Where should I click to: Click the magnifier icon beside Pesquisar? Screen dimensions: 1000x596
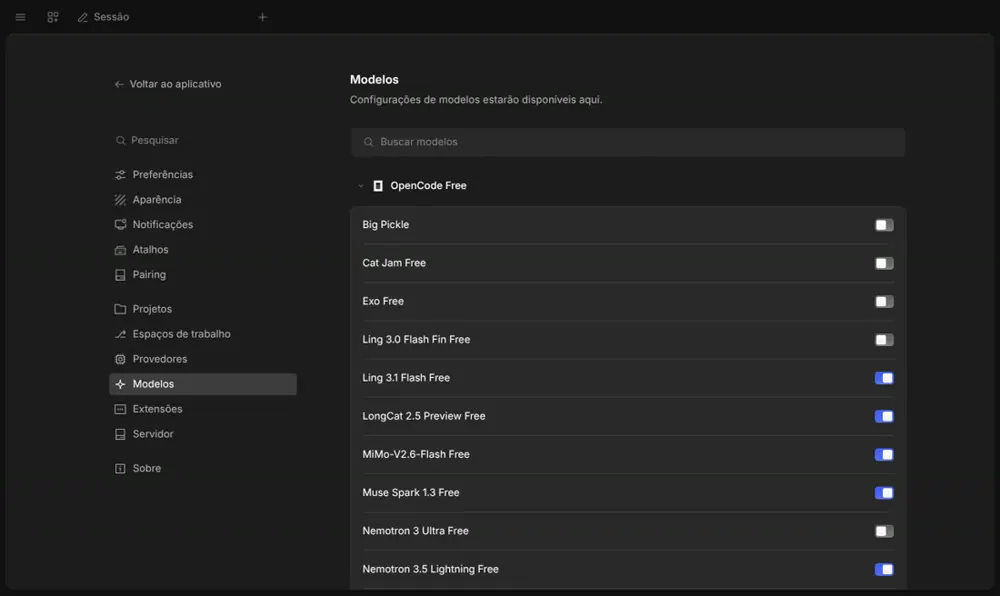tap(120, 140)
